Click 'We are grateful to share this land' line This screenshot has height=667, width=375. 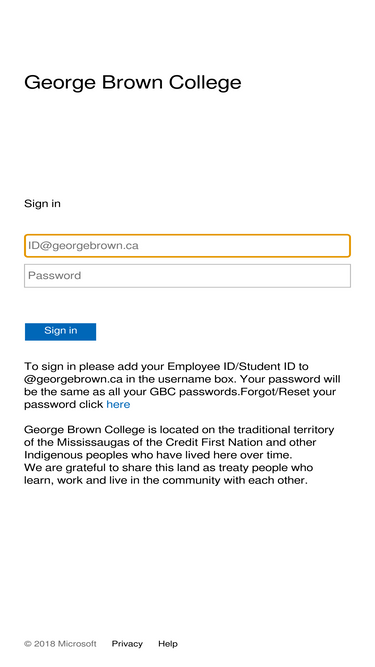coord(120,467)
